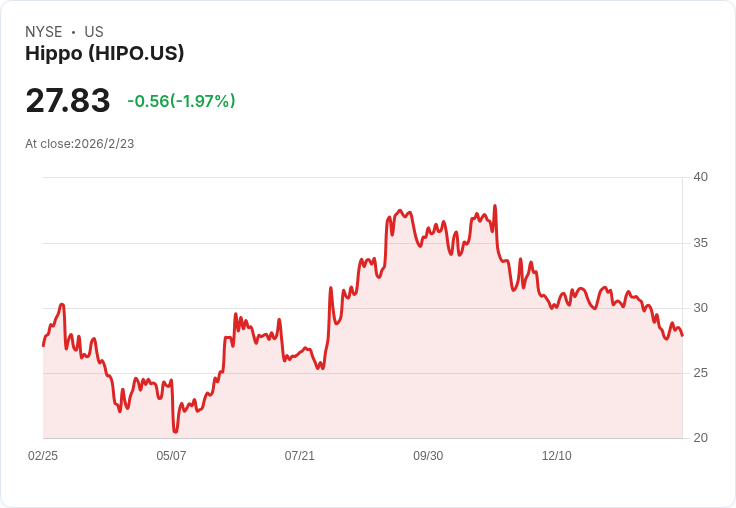Screen dimensions: 736x508
Task: Click the 40 price label on the y-axis
Action: point(701,177)
